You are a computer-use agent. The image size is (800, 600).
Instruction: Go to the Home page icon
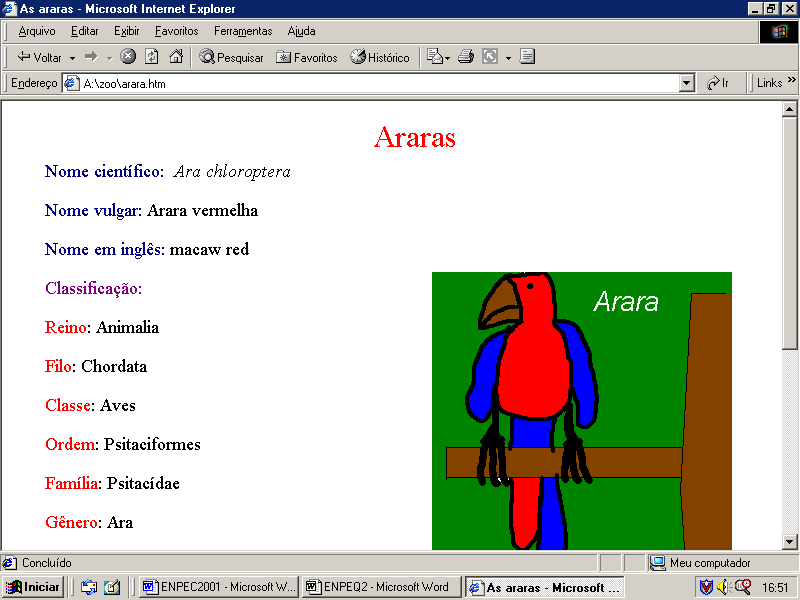176,57
